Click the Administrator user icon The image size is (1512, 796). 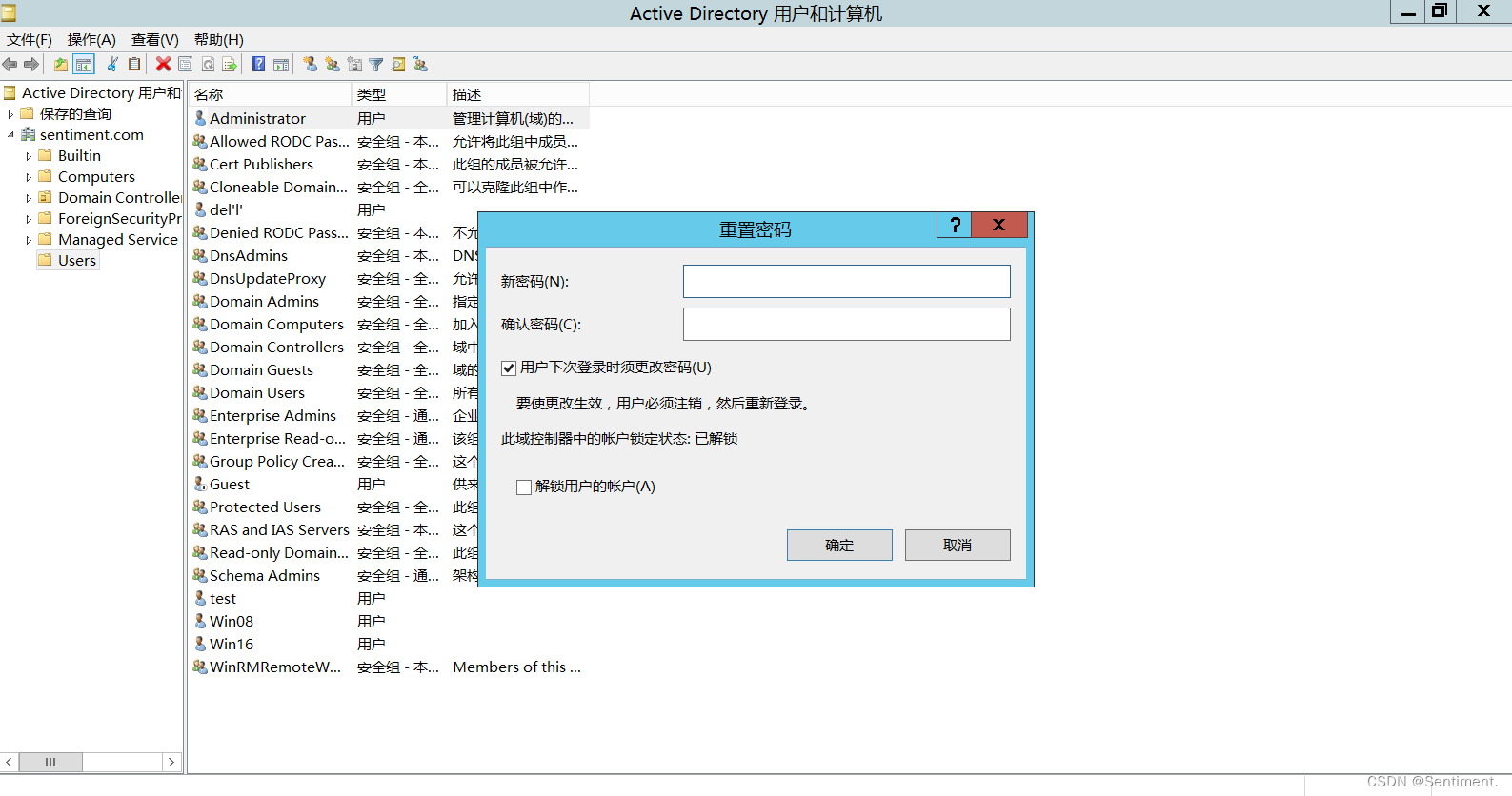click(200, 118)
